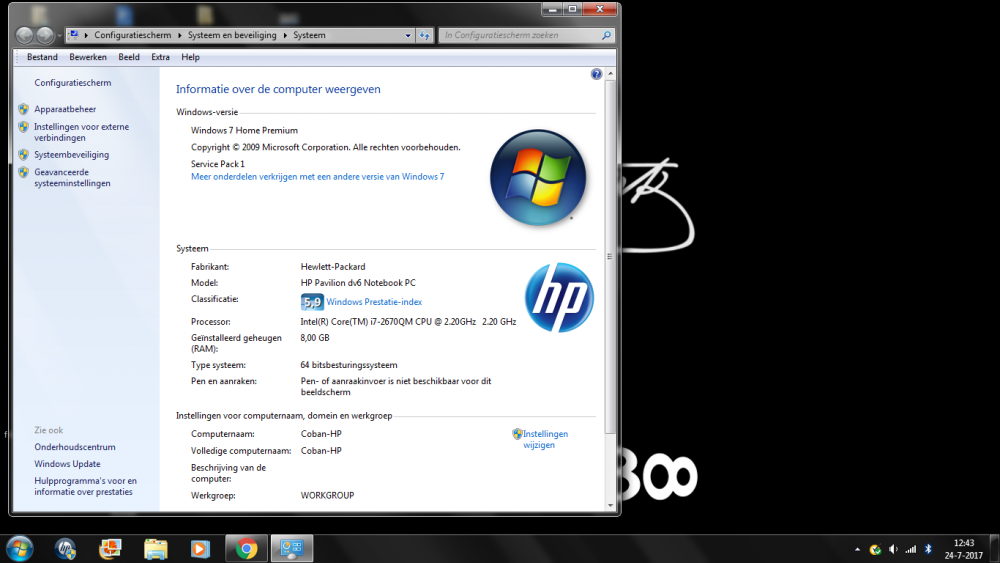Click the Forward navigation arrow

tap(45, 35)
